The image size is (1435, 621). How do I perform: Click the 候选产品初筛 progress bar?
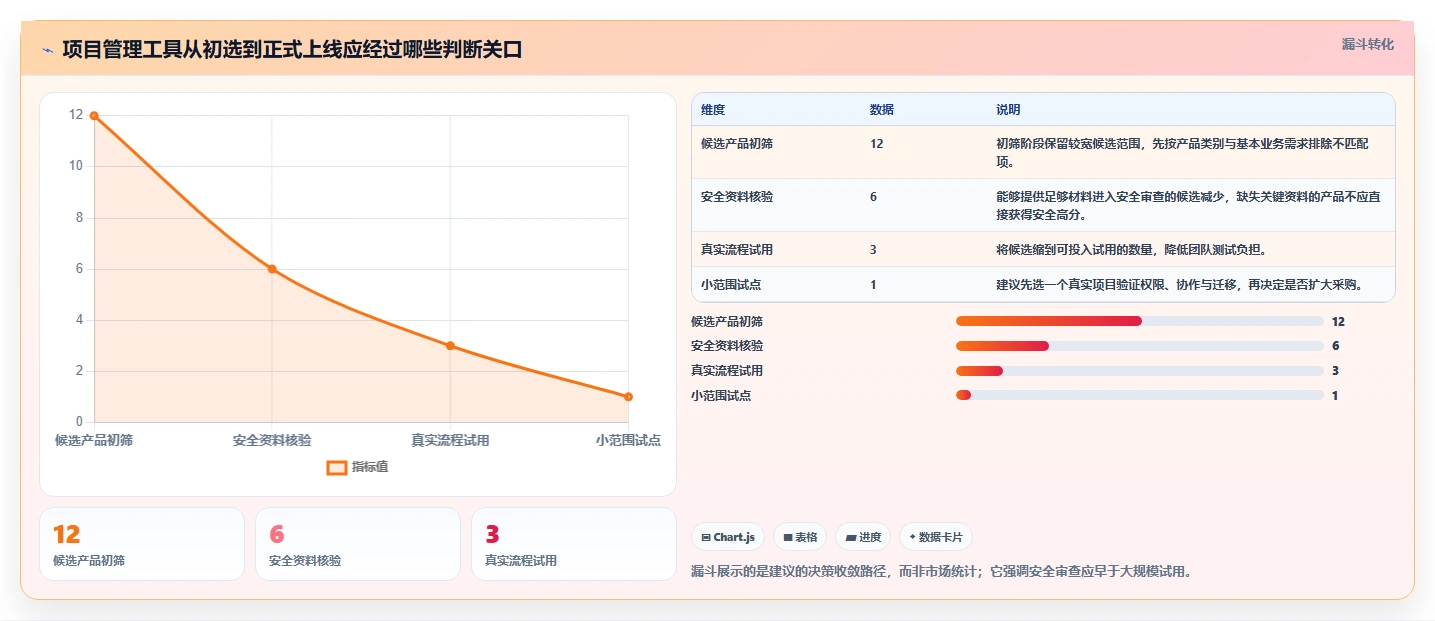tap(1140, 321)
